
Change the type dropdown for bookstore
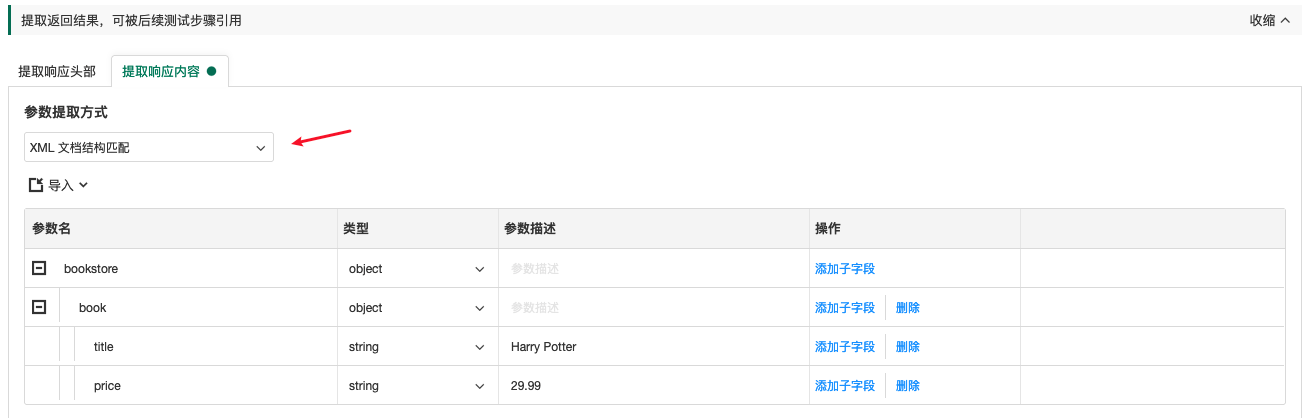416,269
